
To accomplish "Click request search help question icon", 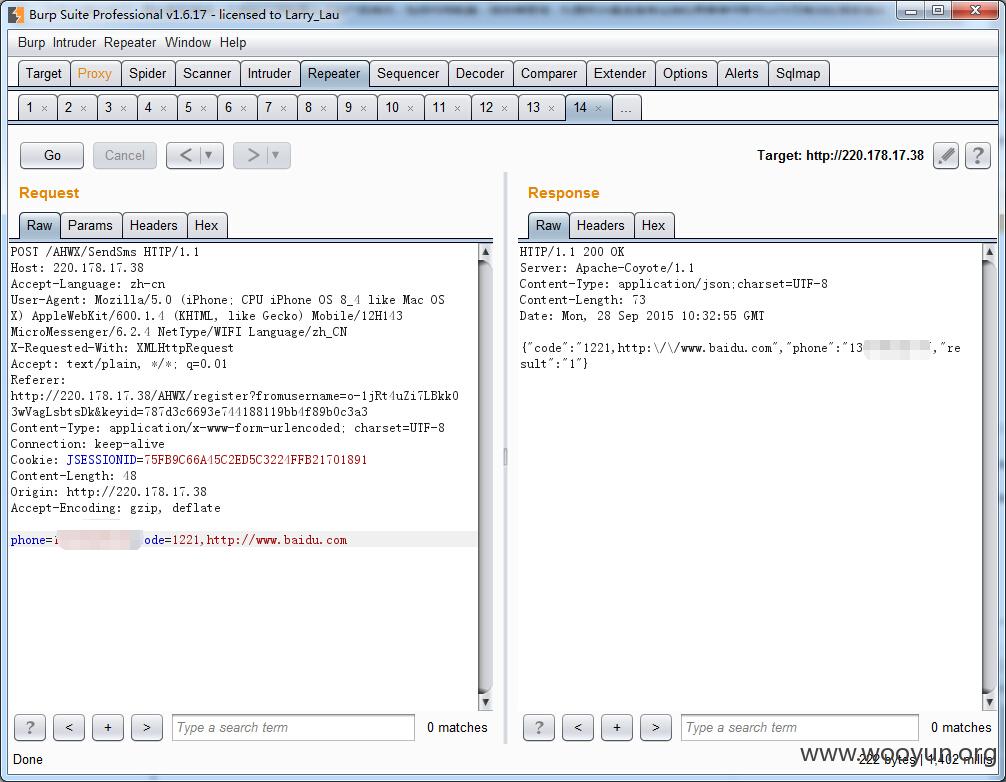I will [x=30, y=727].
